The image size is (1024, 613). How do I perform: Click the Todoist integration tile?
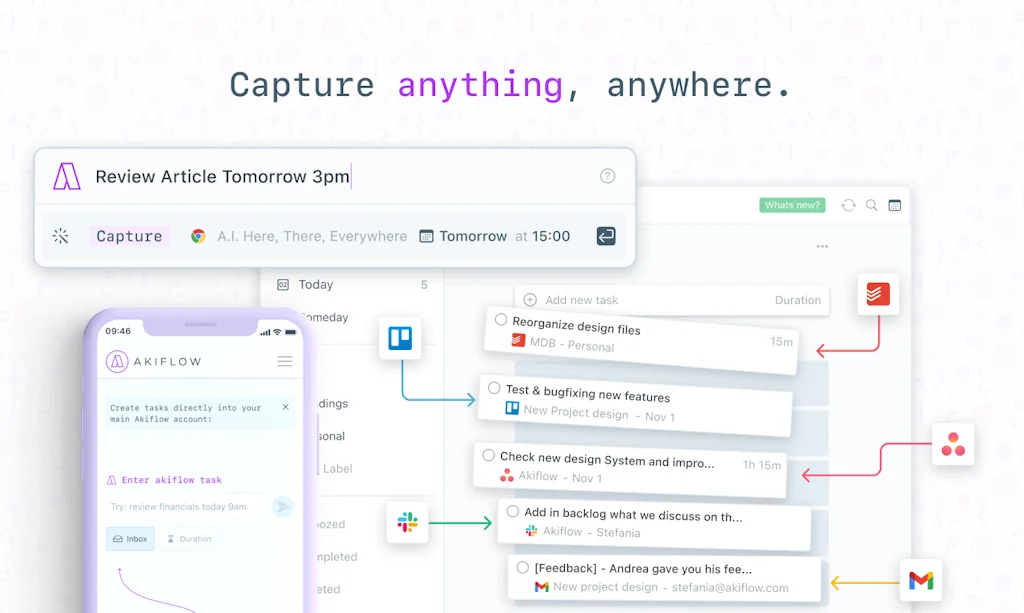tap(878, 294)
